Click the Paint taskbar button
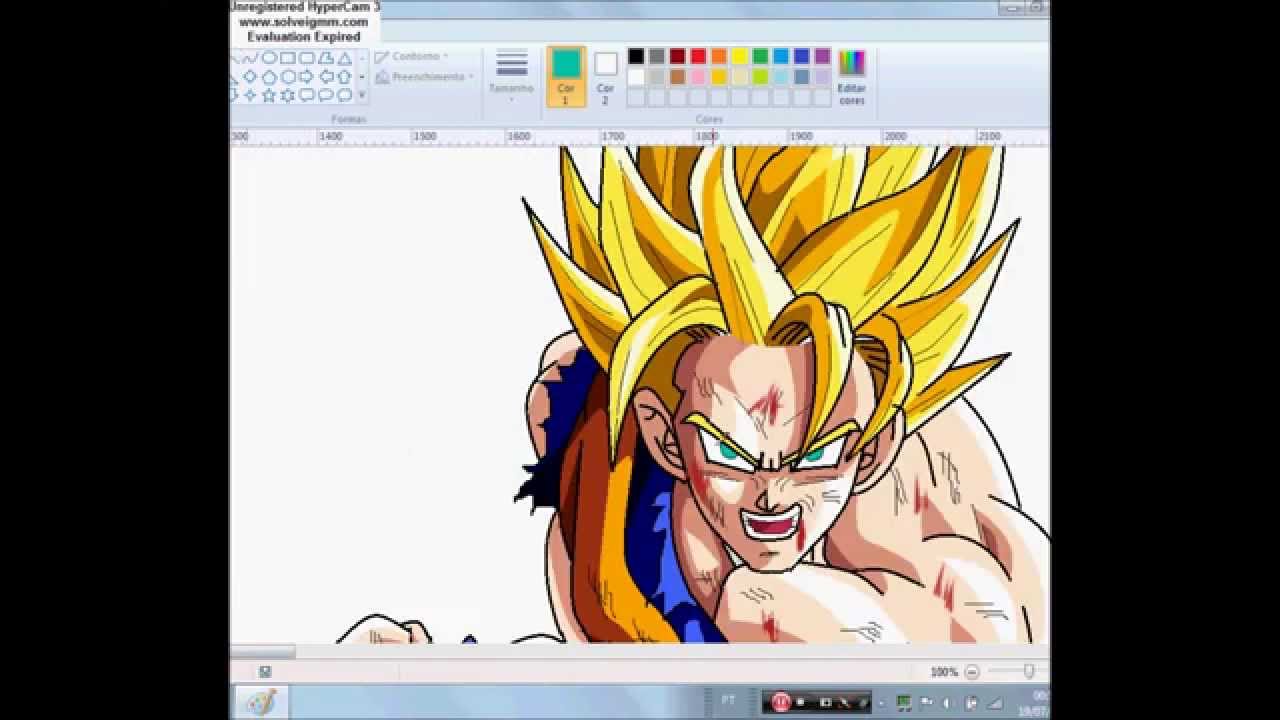This screenshot has height=720, width=1280. 262,702
